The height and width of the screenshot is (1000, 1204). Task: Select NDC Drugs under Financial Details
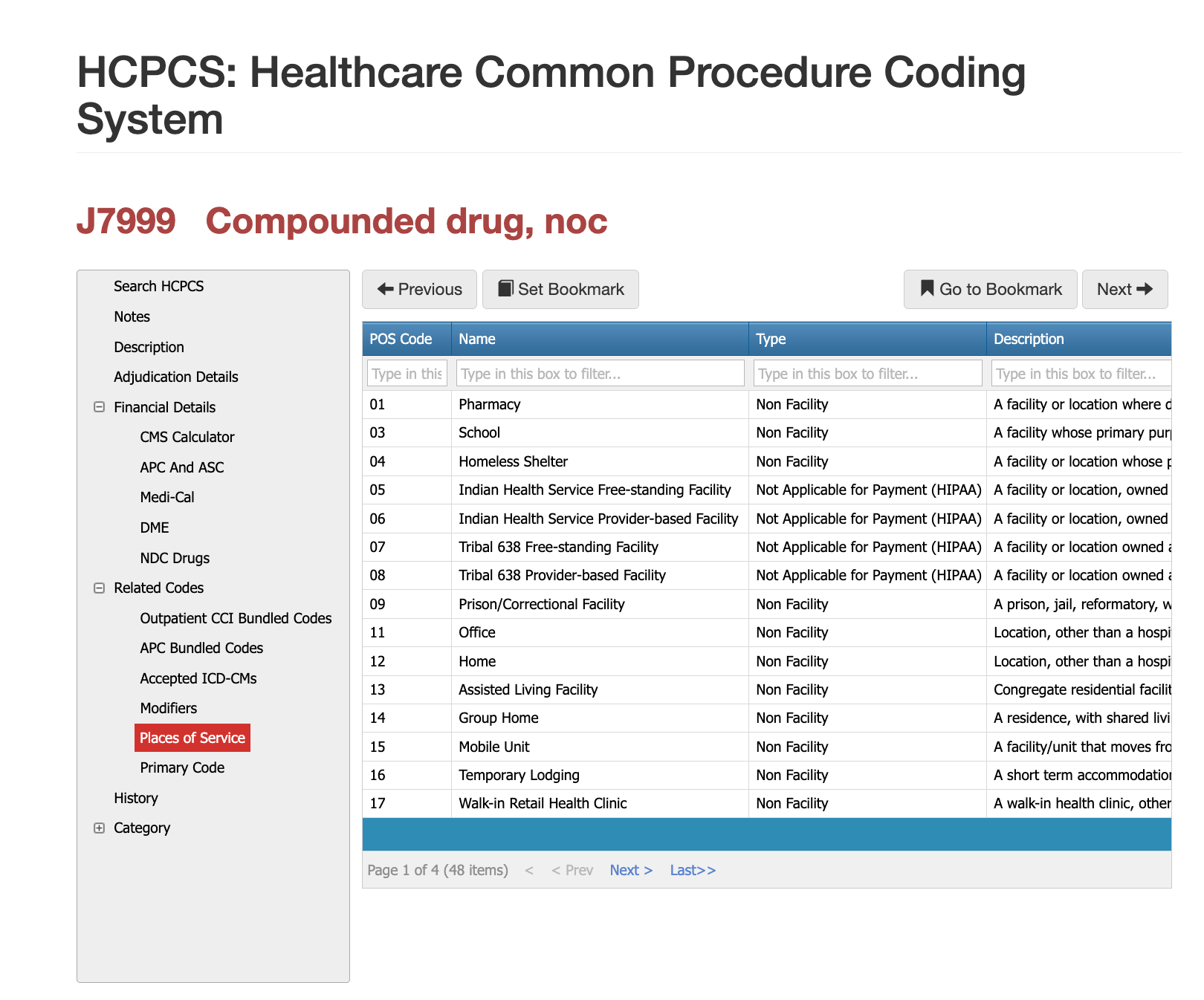pos(175,557)
